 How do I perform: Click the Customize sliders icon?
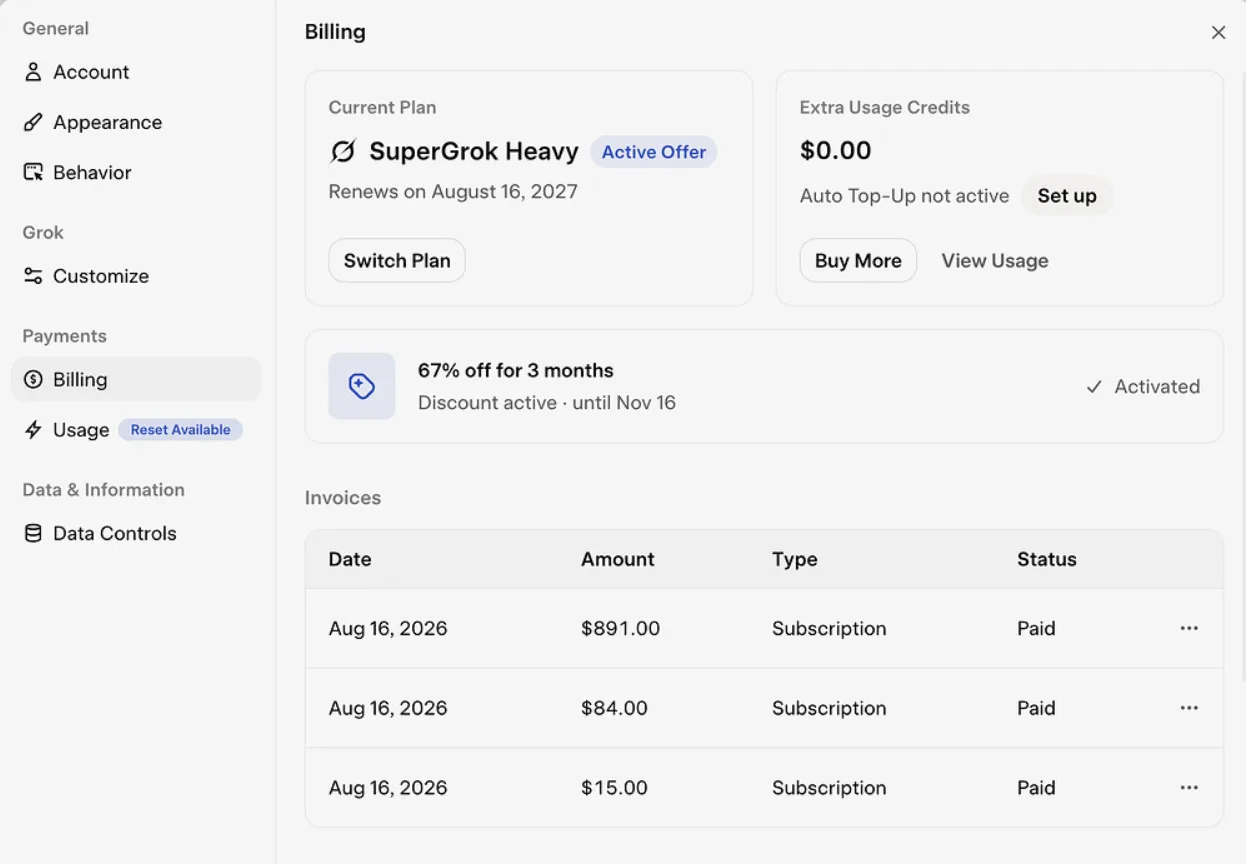click(x=33, y=276)
